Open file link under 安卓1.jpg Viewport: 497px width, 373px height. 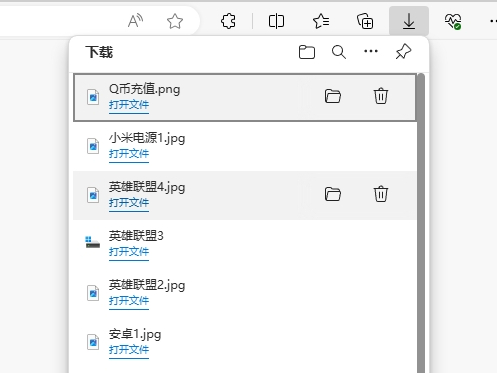129,350
